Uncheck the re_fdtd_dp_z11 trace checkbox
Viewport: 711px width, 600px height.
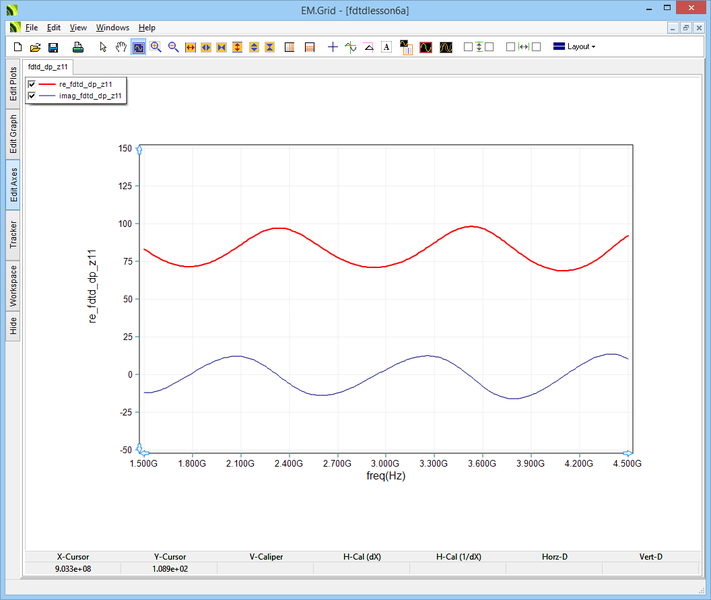(x=32, y=84)
